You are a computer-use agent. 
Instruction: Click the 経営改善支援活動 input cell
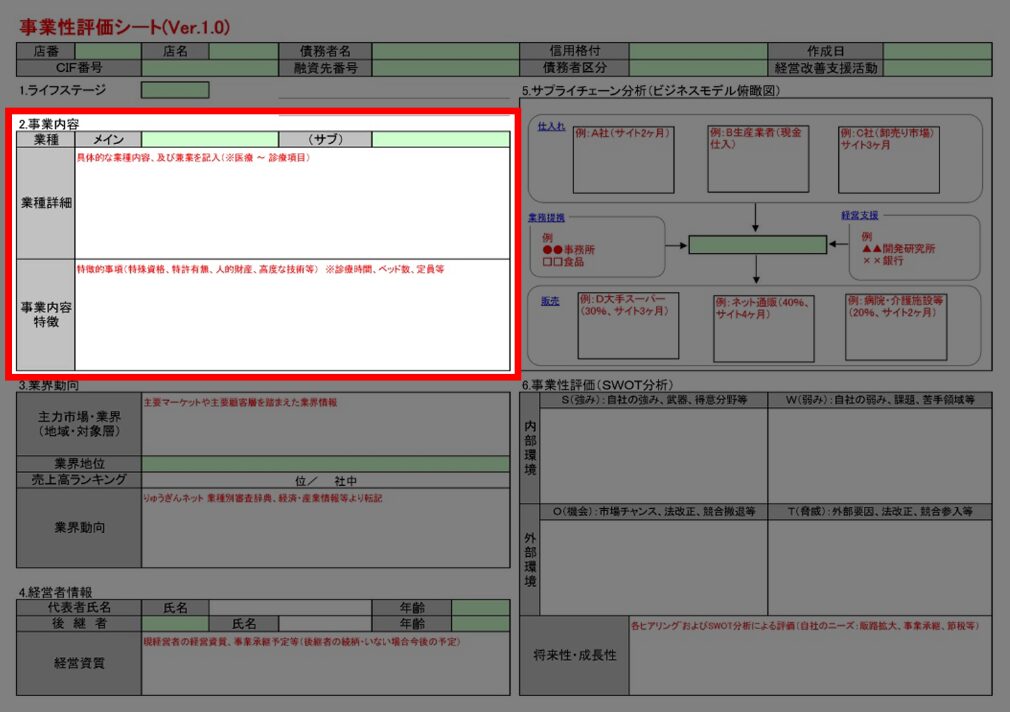[937, 68]
